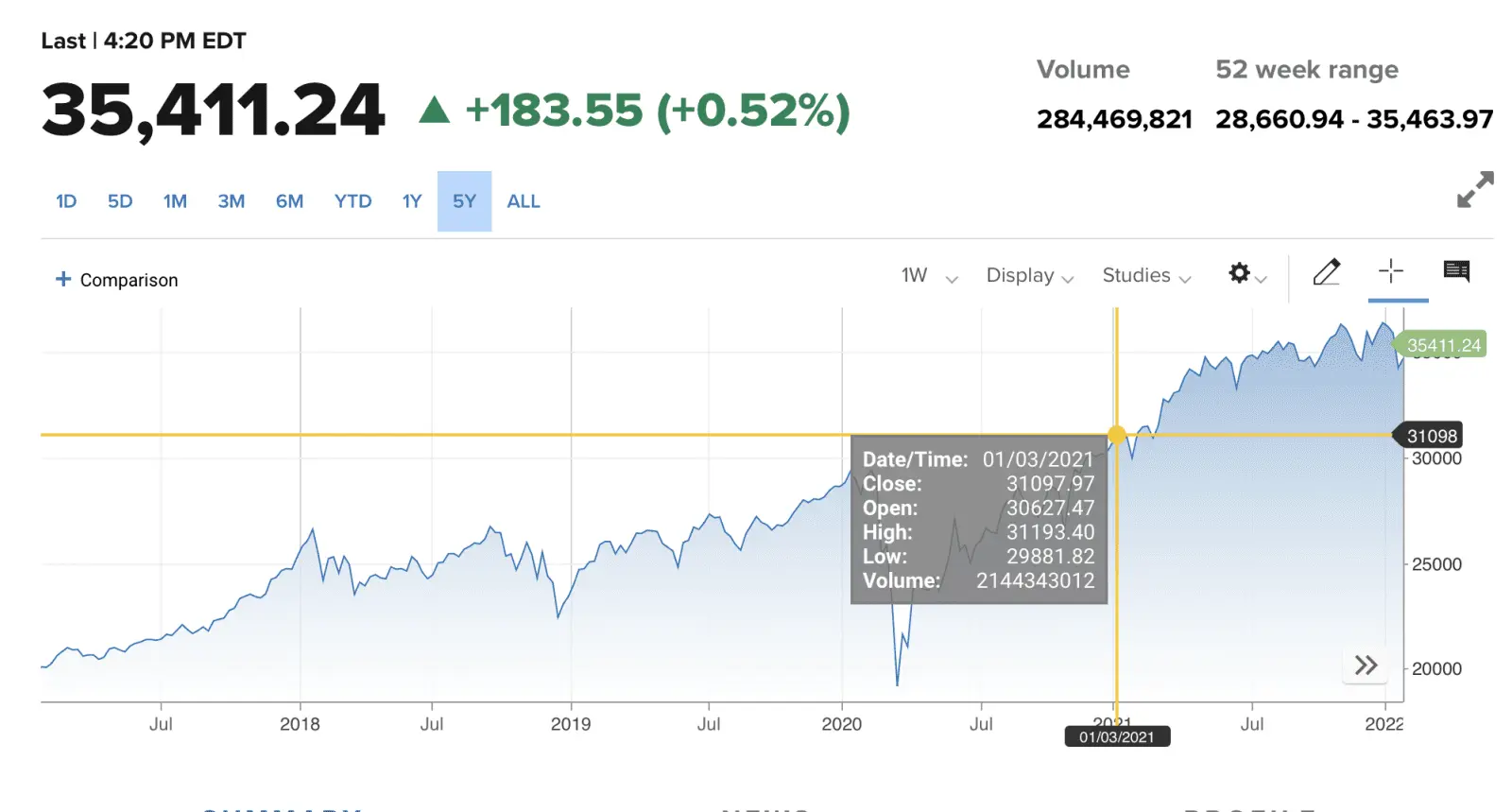Viewport: 1512px width, 812px height.
Task: Select the pencil drawing tool
Action: coord(1327,272)
